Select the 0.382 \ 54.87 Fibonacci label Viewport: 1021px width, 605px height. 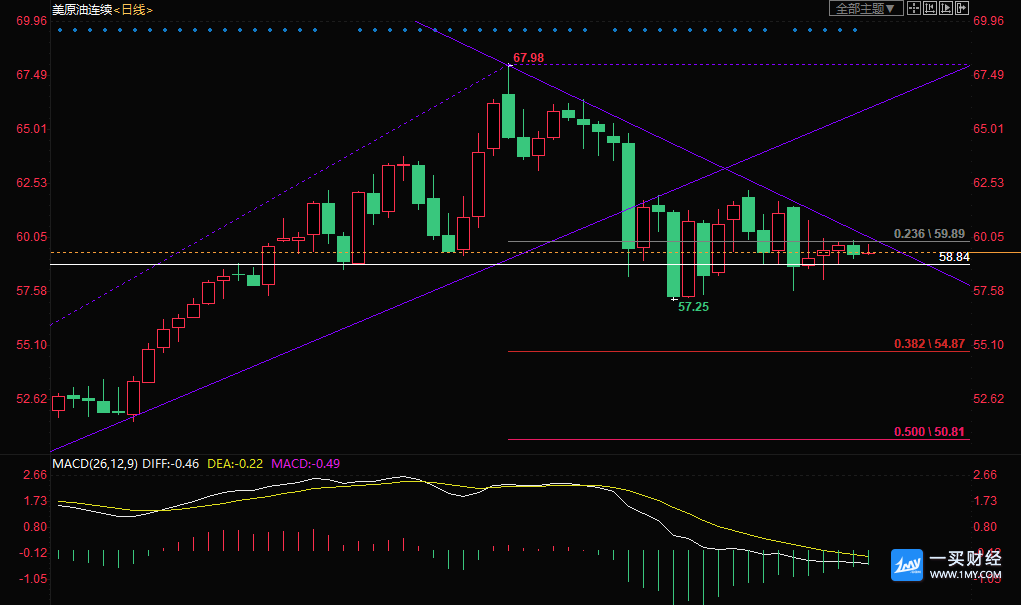coord(929,344)
